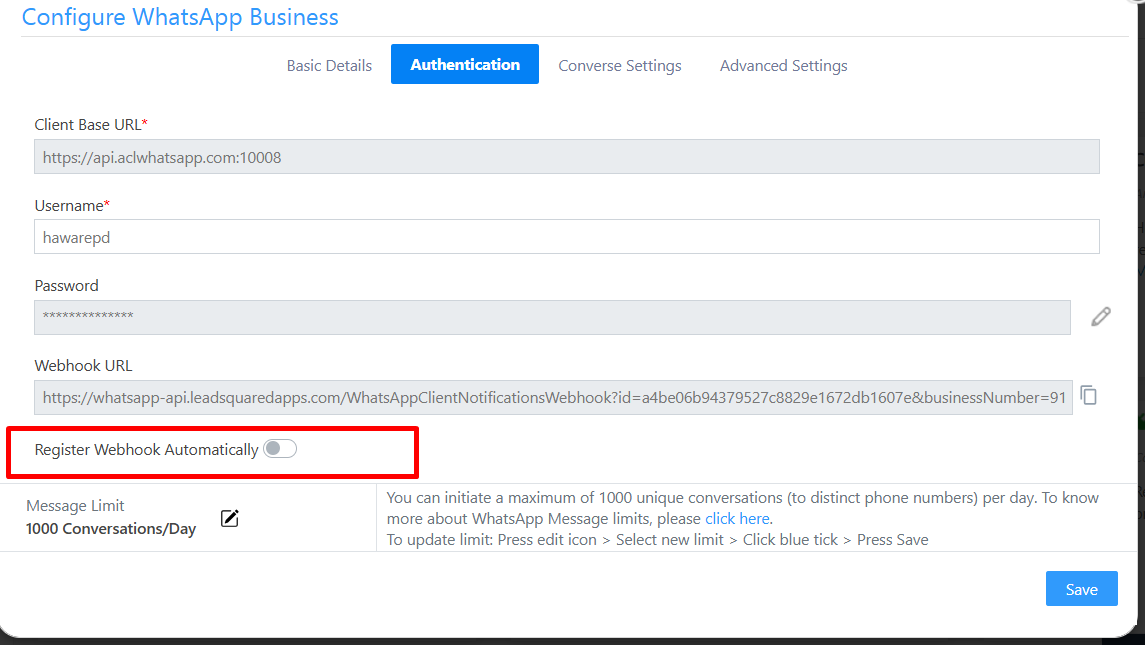Image resolution: width=1145 pixels, height=645 pixels.
Task: Click the "Message Limit" heading text
Action: tap(75, 506)
